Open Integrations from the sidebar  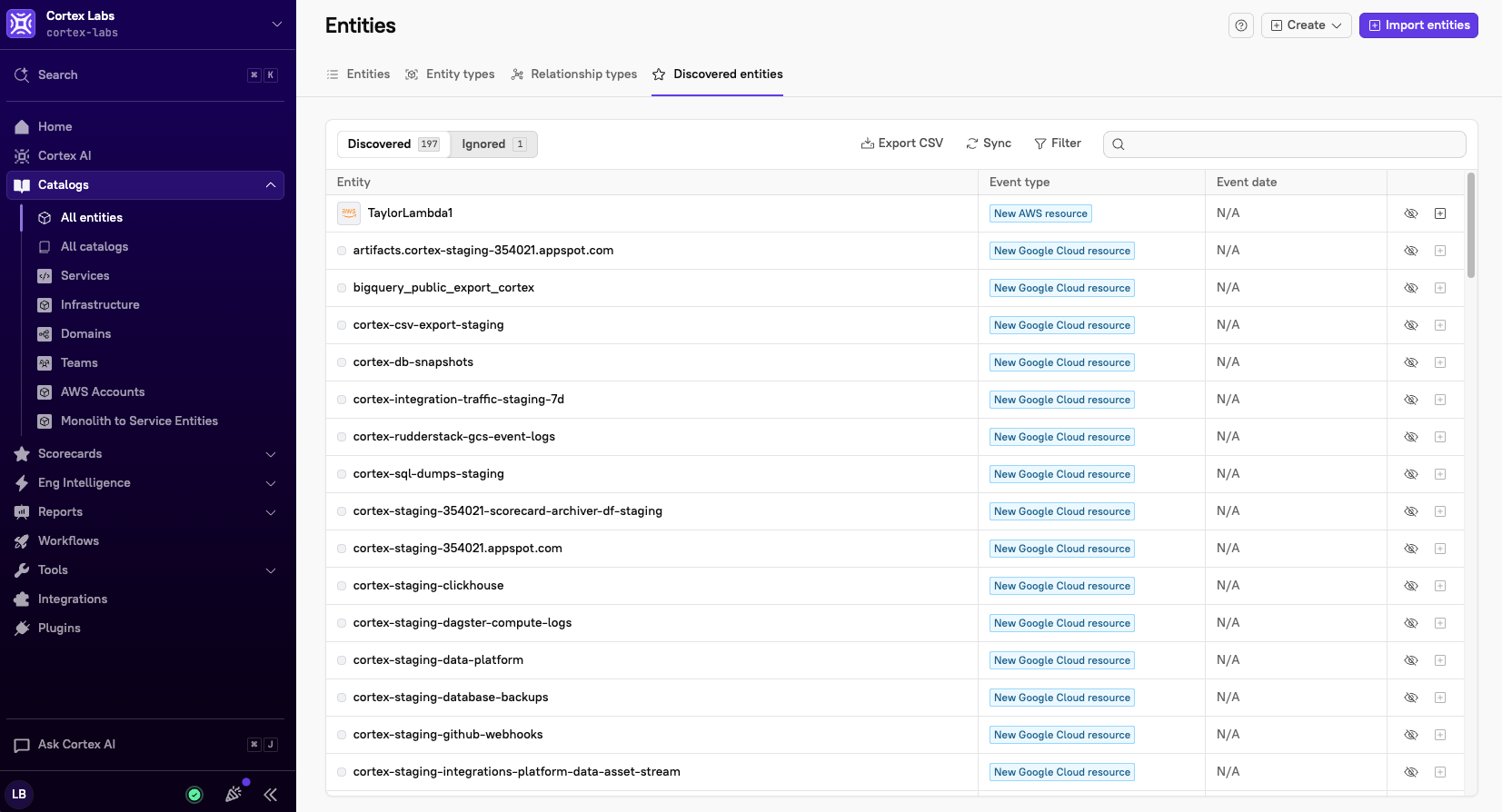(73, 599)
